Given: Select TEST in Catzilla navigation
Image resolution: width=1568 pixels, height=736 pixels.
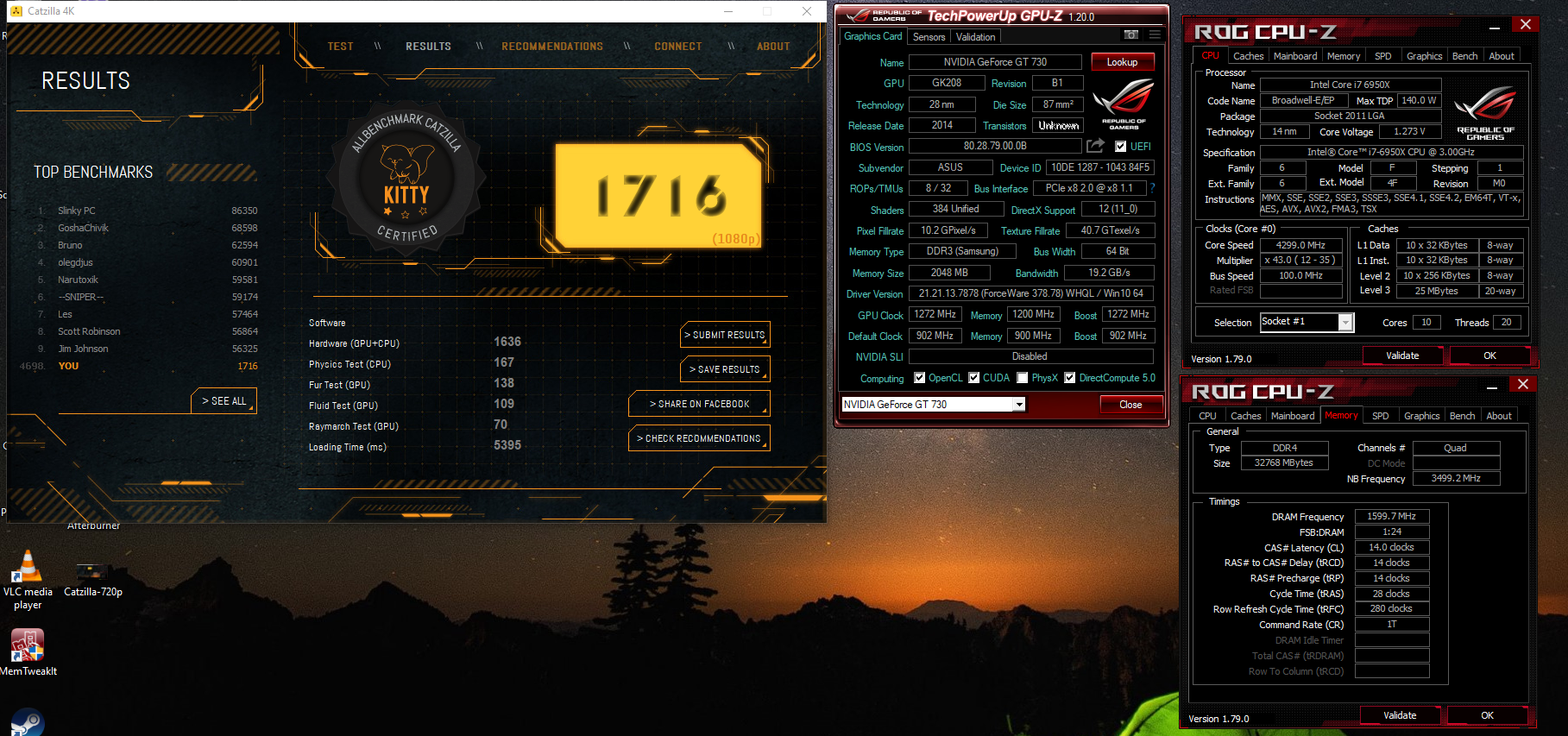Looking at the screenshot, I should tap(340, 47).
